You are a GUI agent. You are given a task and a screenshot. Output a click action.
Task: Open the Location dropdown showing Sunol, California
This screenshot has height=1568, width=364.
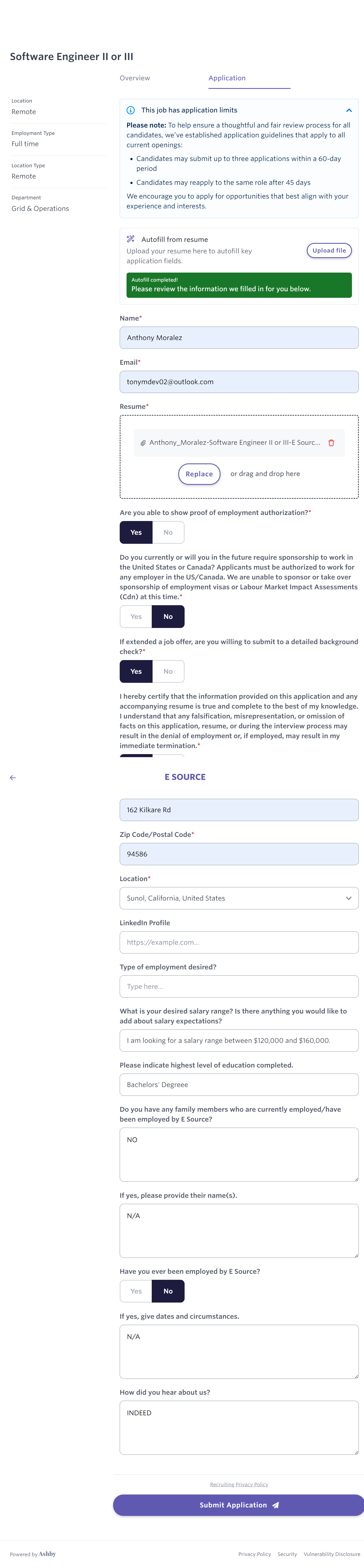point(239,898)
